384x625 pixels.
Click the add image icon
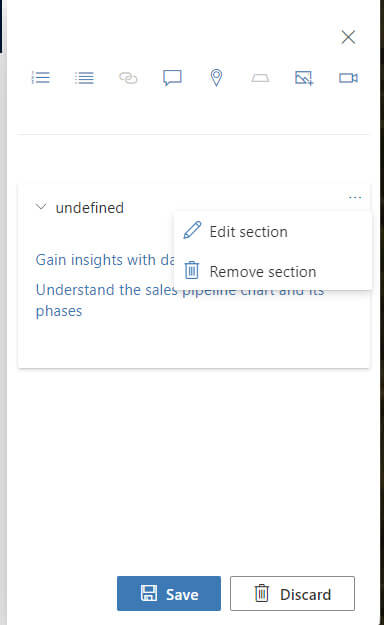(304, 78)
